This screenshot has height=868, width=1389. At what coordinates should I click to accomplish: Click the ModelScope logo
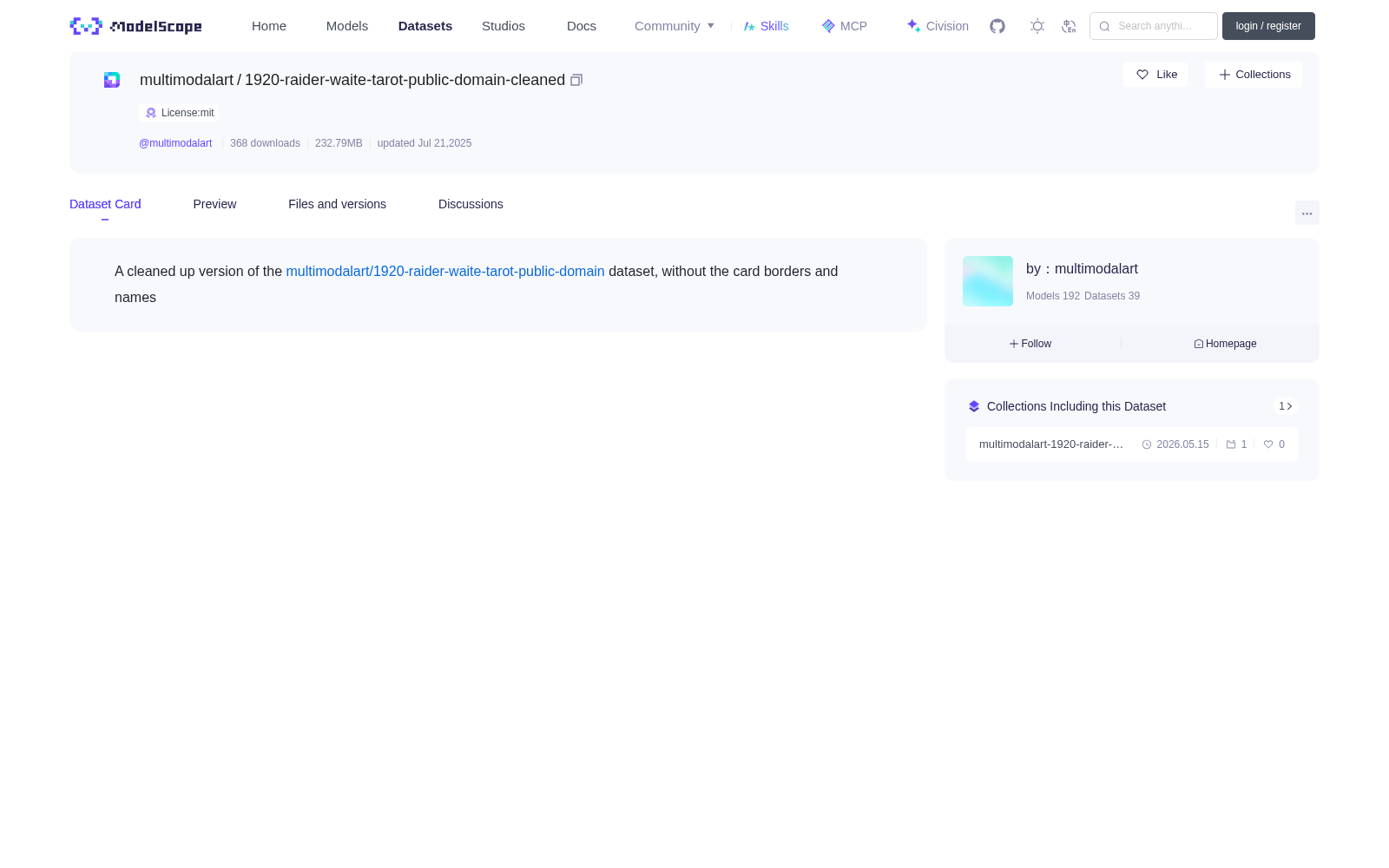[x=135, y=26]
